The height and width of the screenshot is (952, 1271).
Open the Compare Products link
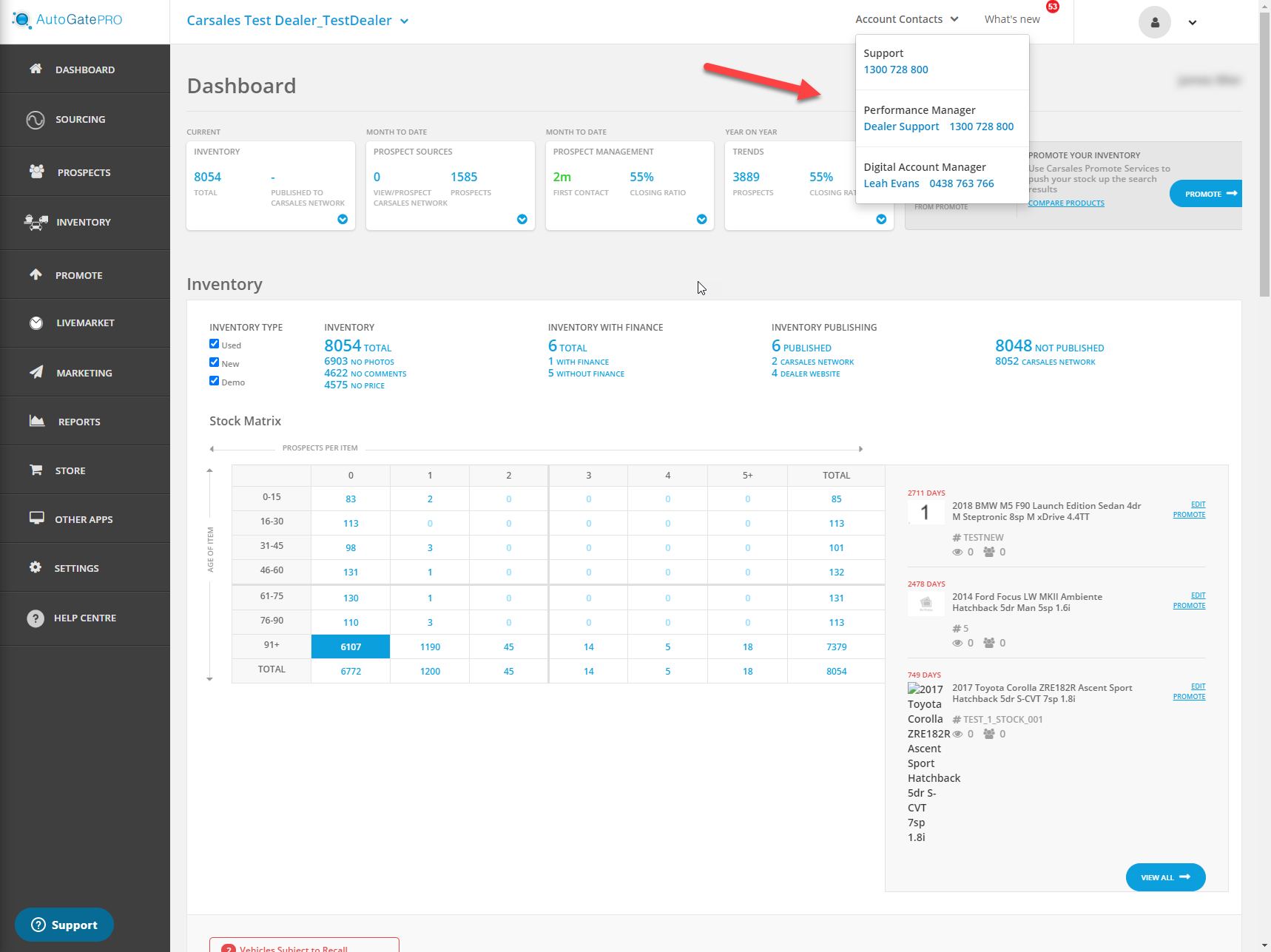tap(1066, 203)
